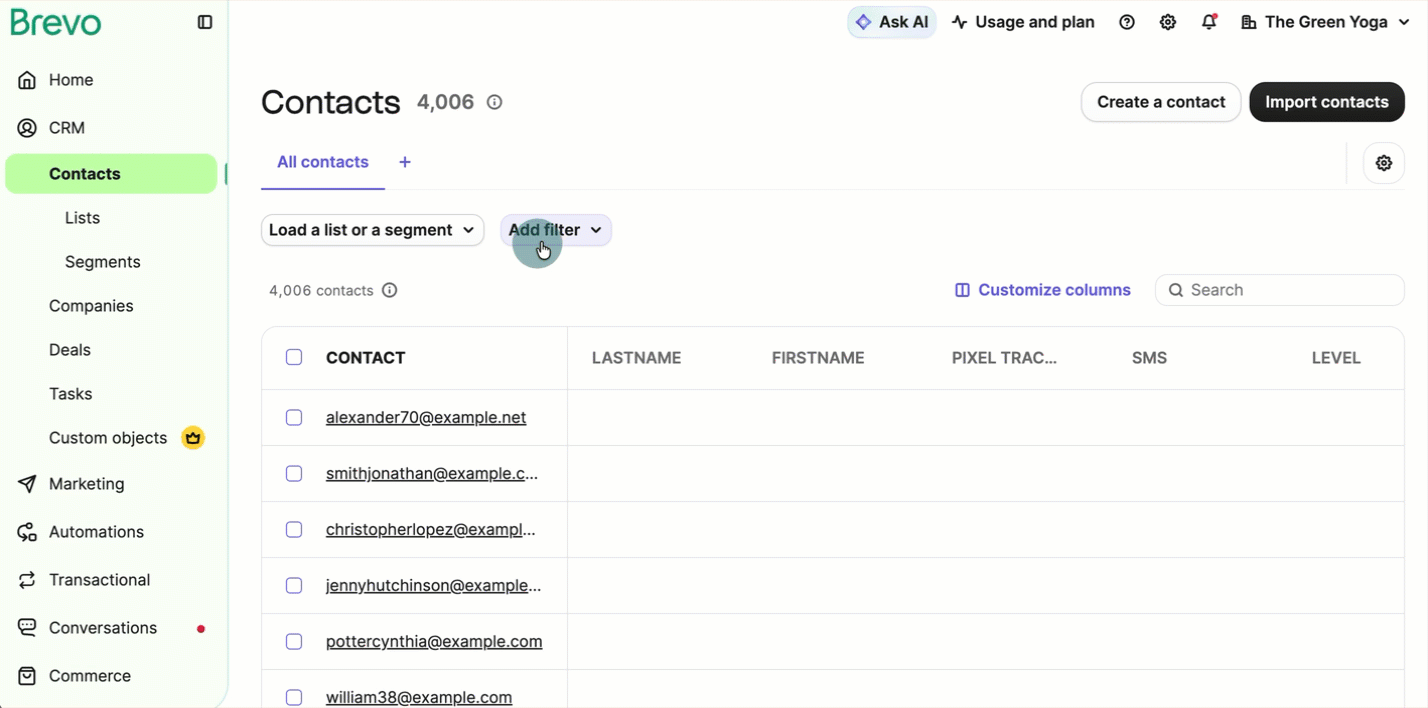
Task: Click the PIXEL TRAC... column header
Action: click(1004, 358)
